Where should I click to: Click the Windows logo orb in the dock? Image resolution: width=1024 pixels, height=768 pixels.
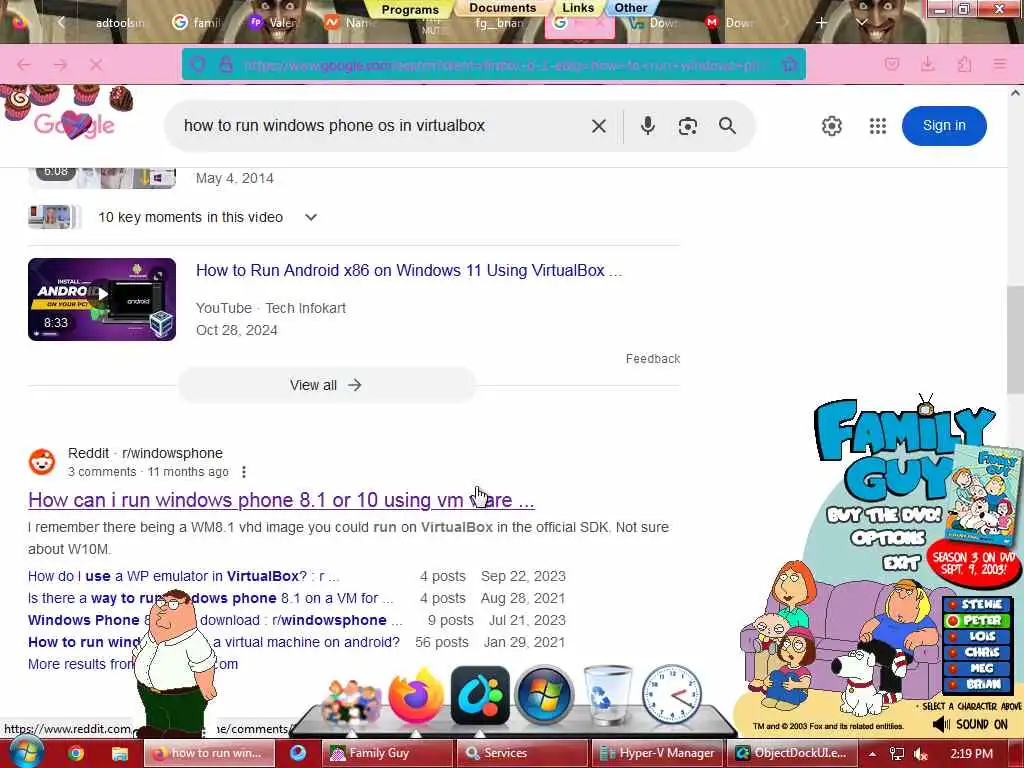point(544,695)
